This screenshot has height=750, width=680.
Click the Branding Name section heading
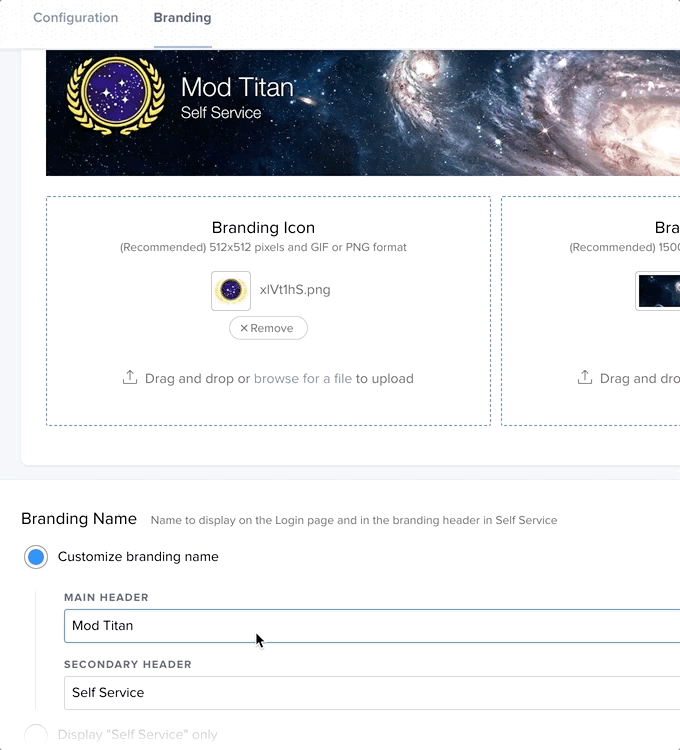[x=79, y=518]
